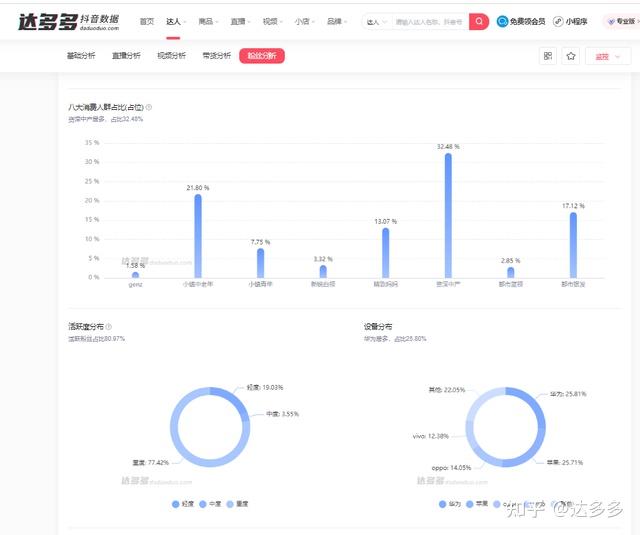This screenshot has width=640, height=535.
Task: Toggle the 中度 legend item
Action: 210,504
